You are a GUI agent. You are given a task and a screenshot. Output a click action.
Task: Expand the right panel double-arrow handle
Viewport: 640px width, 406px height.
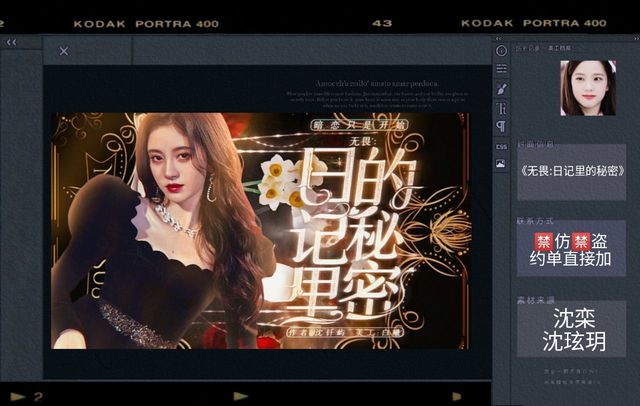500,37
